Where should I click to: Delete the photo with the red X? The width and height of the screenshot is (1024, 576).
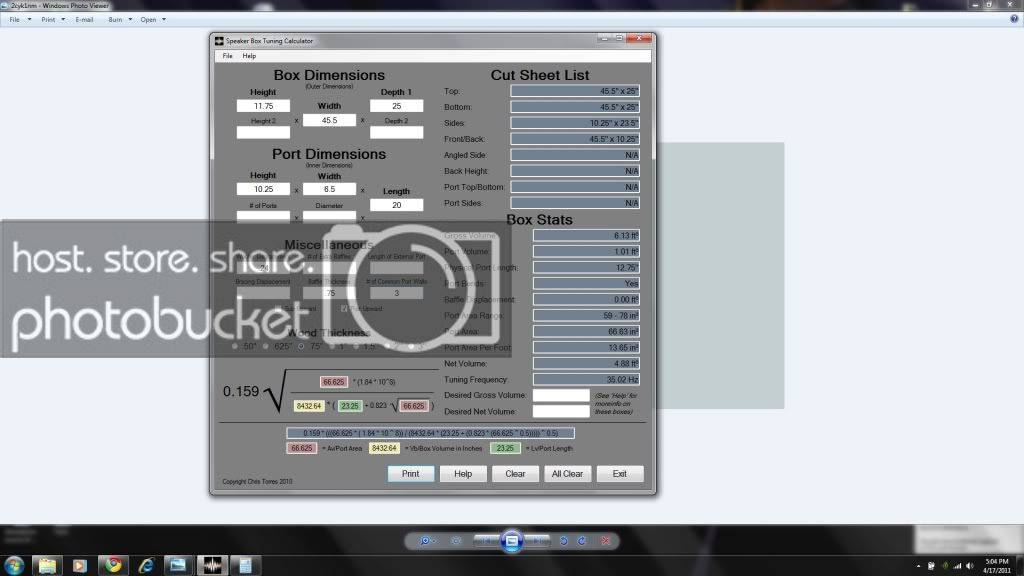[x=605, y=541]
